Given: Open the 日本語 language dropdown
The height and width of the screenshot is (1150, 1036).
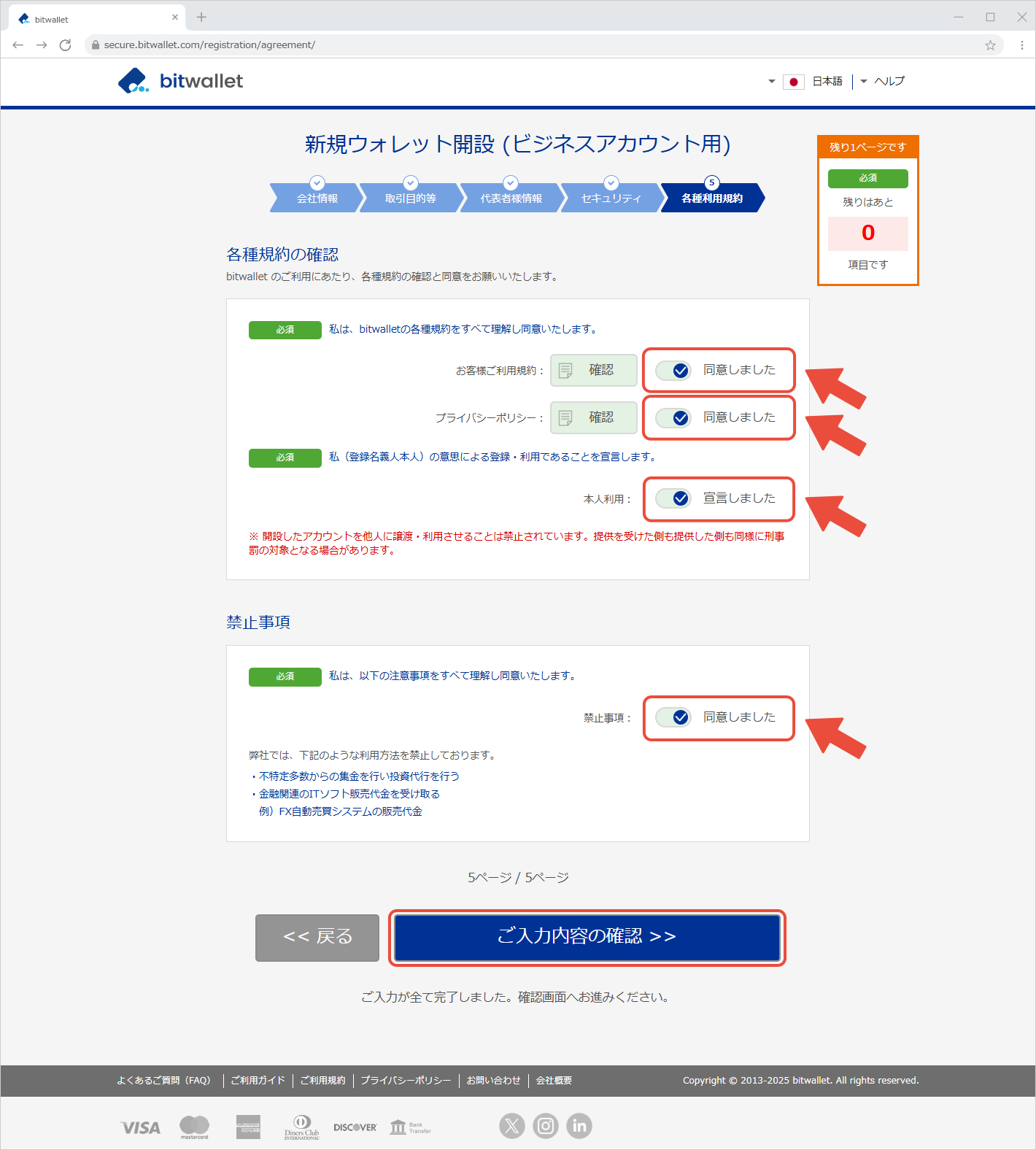Looking at the screenshot, I should tap(805, 82).
